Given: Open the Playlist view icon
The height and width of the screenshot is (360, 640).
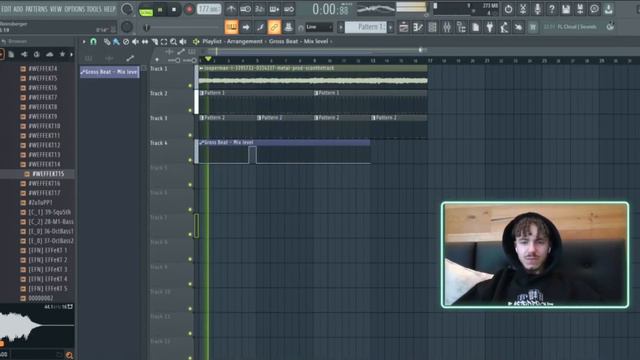Looking at the screenshot, I should (x=404, y=27).
